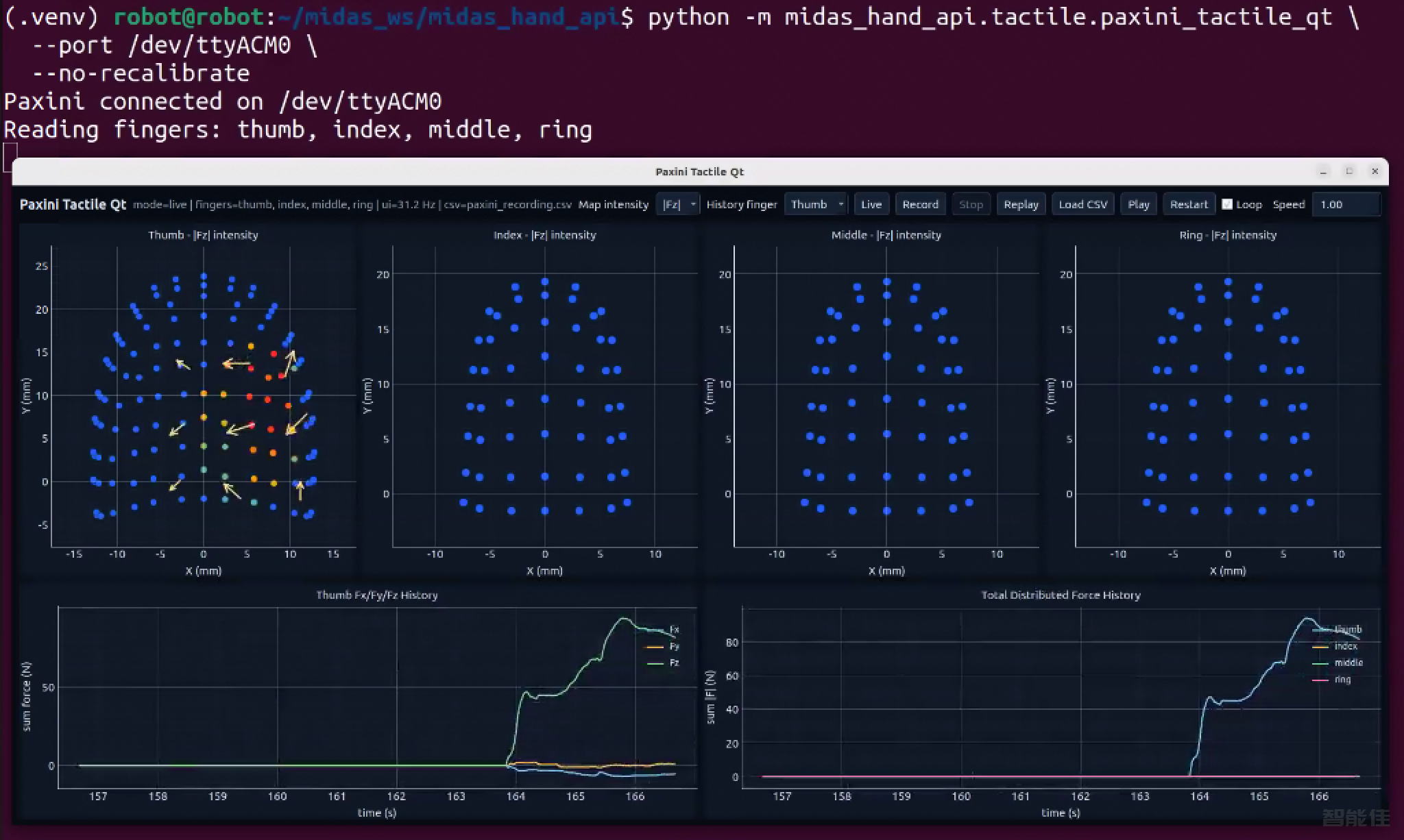Screen dimensions: 1404x840
Task: Expand the History finger Thumb dropdown
Action: click(816, 204)
